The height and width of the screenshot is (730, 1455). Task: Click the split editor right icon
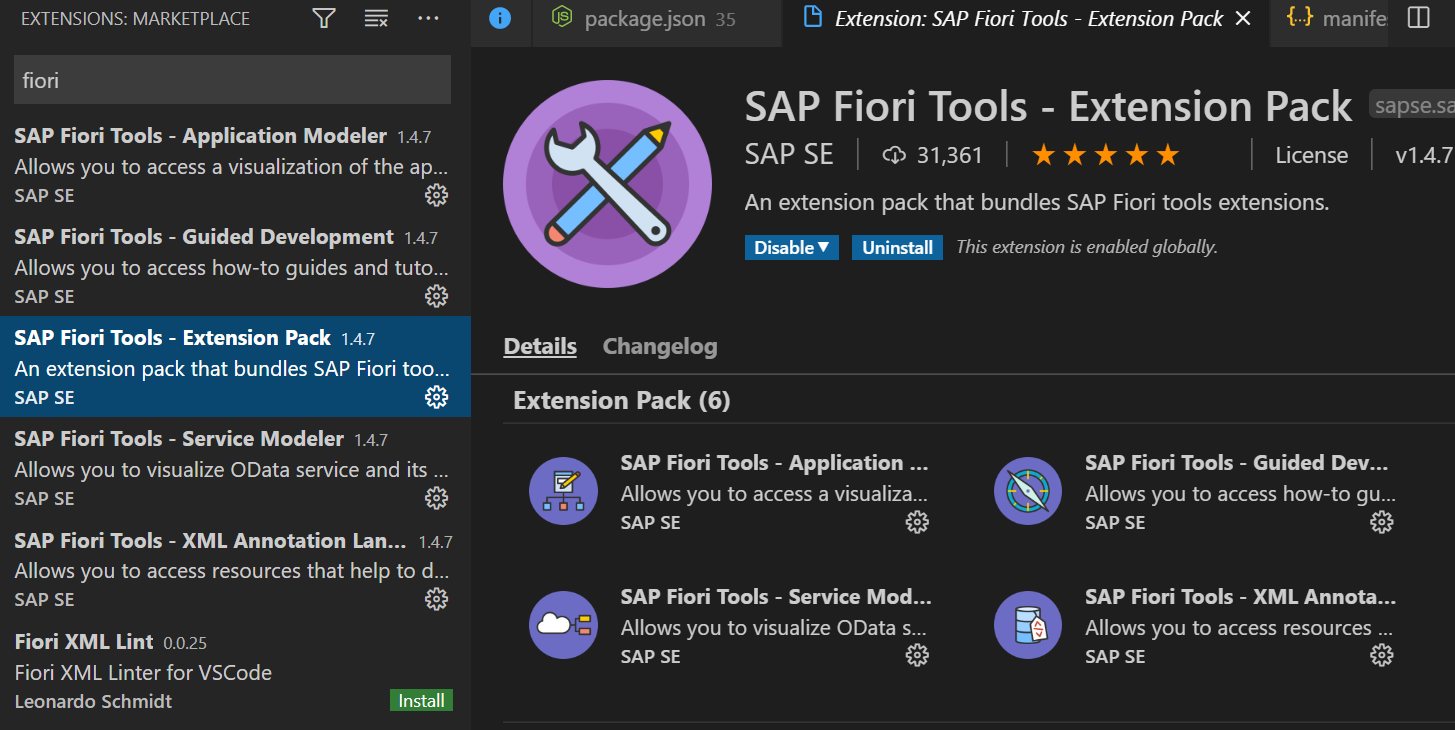click(1418, 18)
